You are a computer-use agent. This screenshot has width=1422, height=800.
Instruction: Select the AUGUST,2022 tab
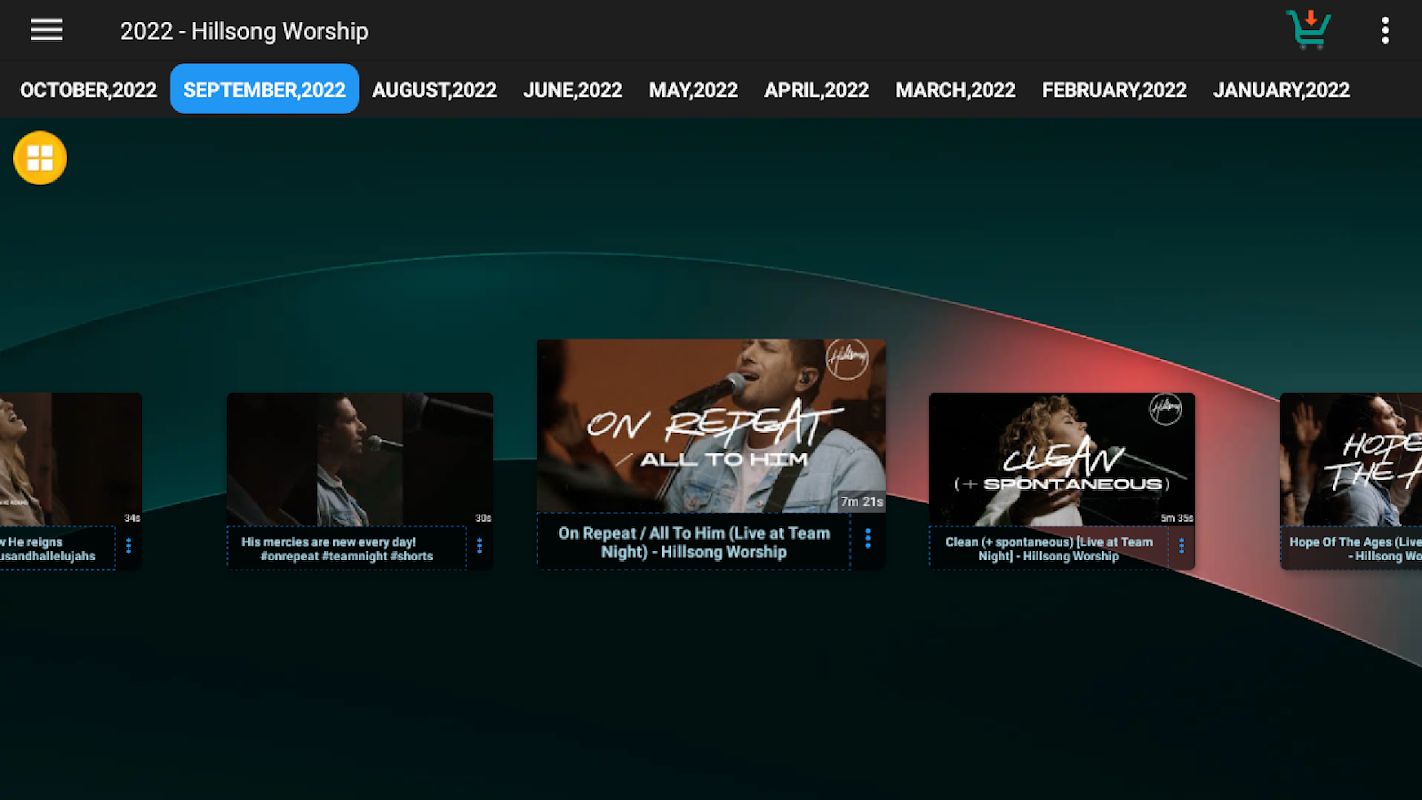point(434,90)
